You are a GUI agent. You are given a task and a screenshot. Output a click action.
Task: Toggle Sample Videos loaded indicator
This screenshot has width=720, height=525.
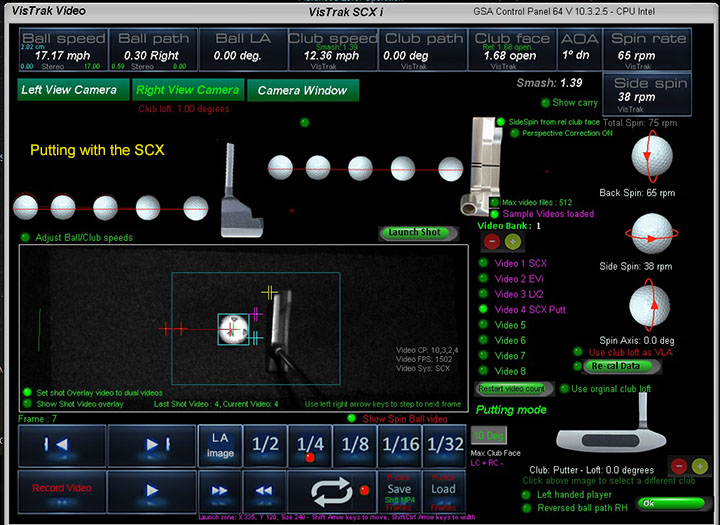494,214
